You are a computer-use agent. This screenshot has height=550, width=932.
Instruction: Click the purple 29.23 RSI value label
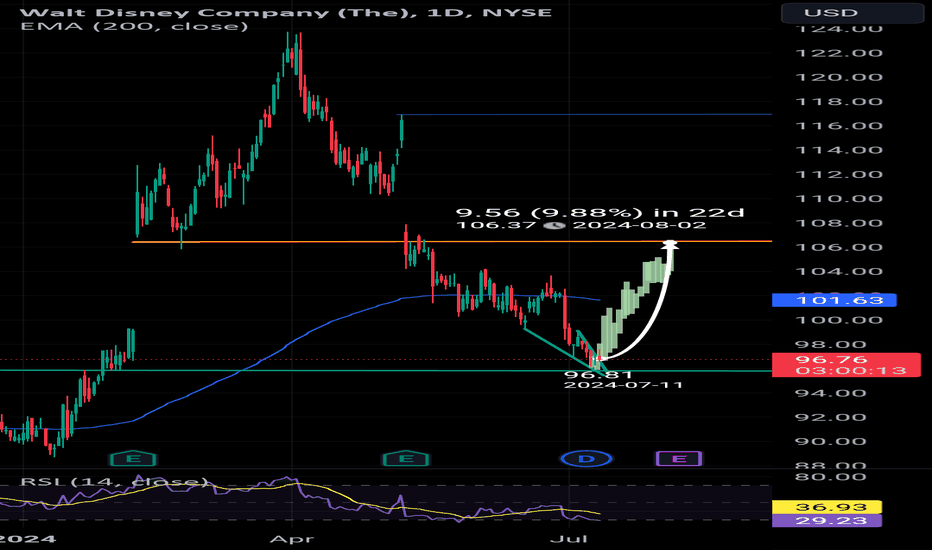click(827, 521)
